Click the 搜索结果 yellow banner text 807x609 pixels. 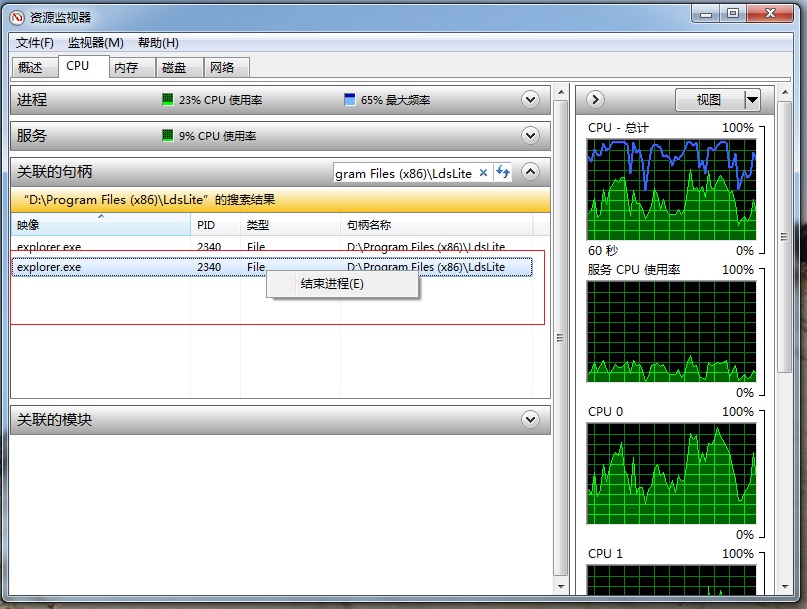coord(149,200)
